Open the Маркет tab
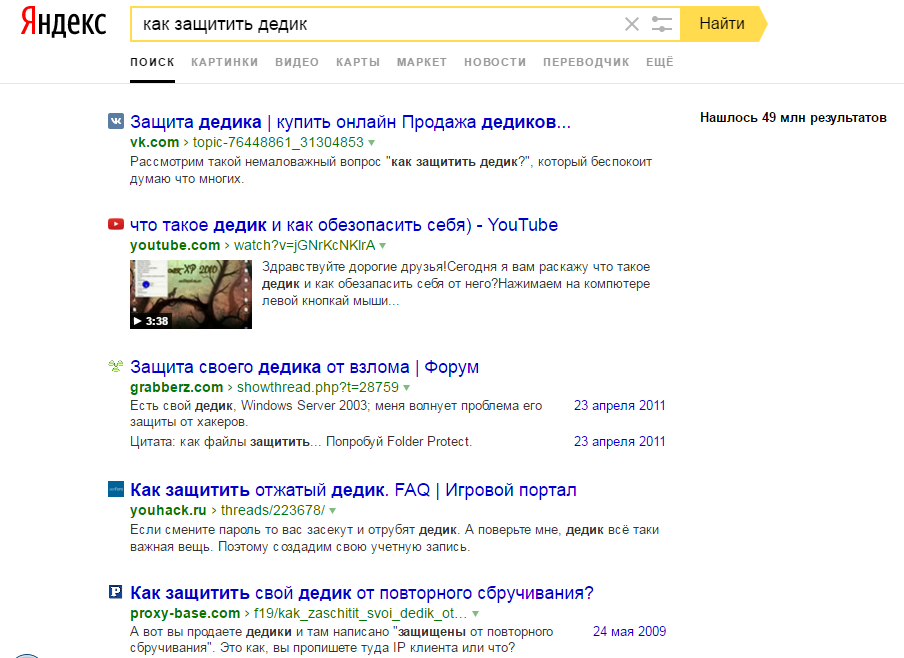The image size is (904, 658). click(422, 62)
